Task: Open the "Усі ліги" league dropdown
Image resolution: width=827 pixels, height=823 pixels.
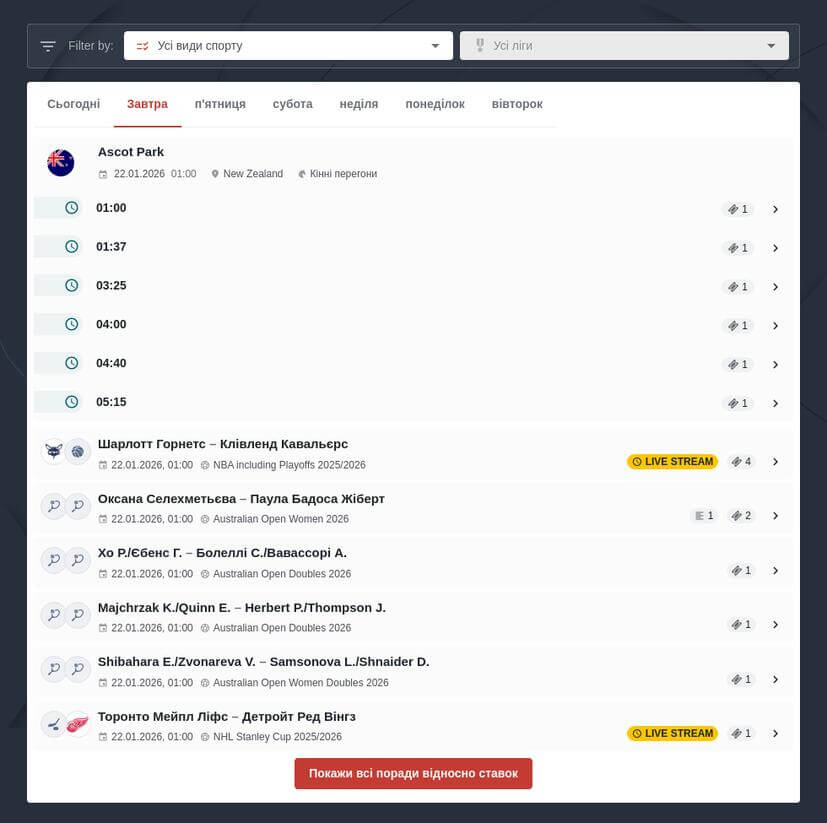Action: (x=623, y=45)
